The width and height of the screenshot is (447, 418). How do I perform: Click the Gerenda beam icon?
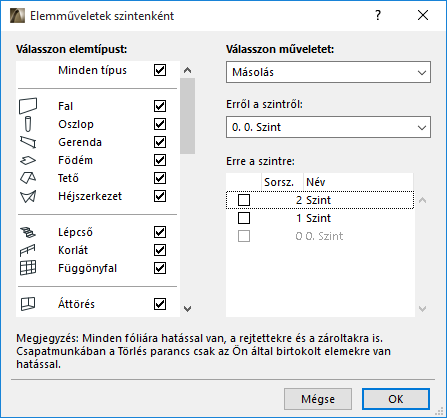(28, 142)
